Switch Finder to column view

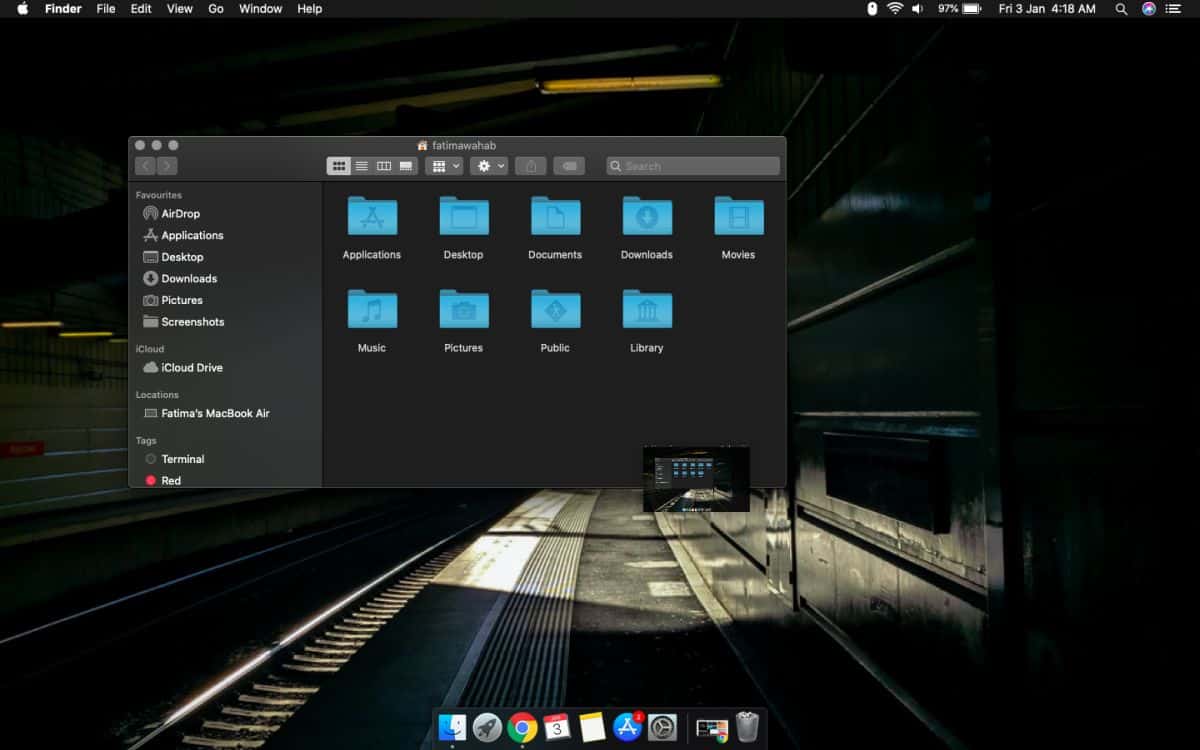383,166
